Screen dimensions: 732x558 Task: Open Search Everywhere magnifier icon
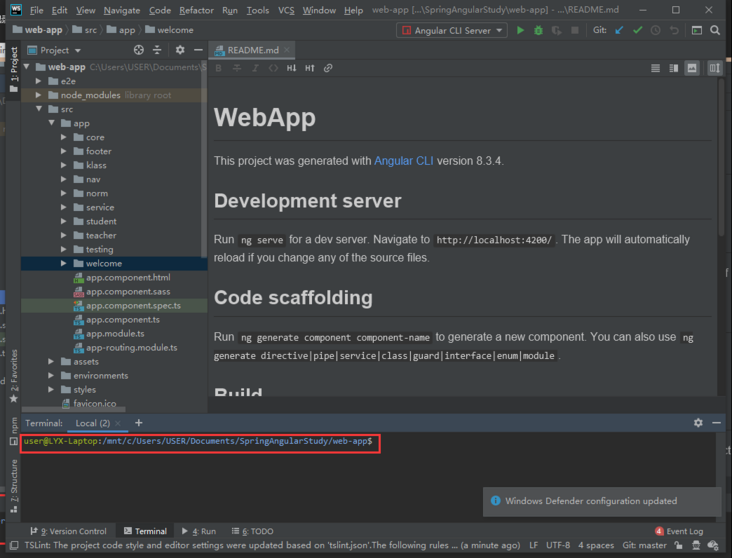(x=716, y=30)
